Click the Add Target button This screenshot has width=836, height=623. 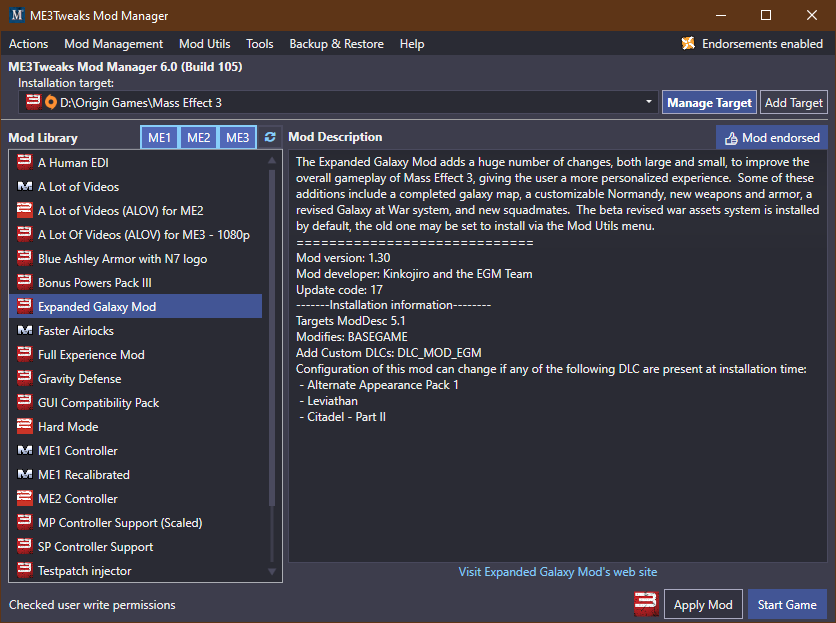pos(794,102)
